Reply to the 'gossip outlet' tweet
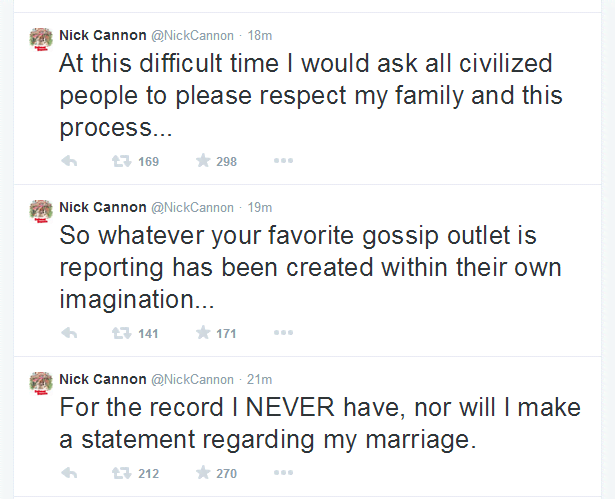Screen dimensions: 615x499 click(x=70, y=333)
